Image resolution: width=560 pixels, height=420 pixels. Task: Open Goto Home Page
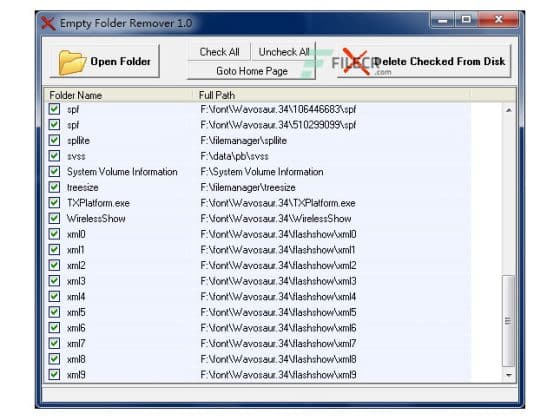click(x=252, y=71)
